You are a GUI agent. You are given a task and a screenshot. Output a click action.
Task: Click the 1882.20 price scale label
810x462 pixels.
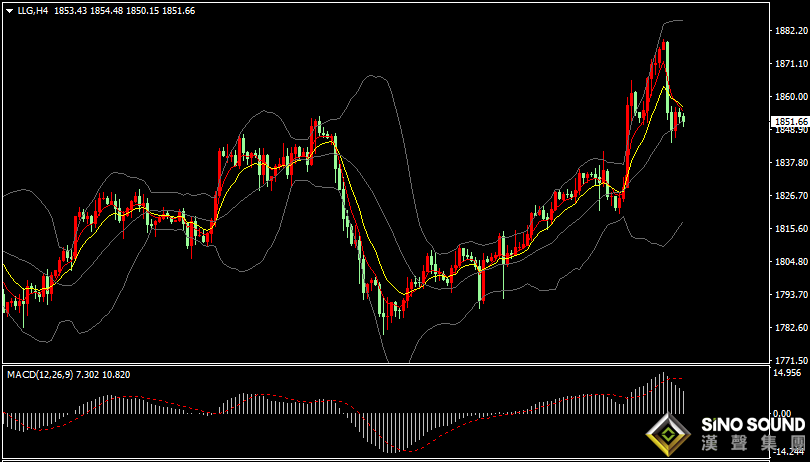coord(790,30)
